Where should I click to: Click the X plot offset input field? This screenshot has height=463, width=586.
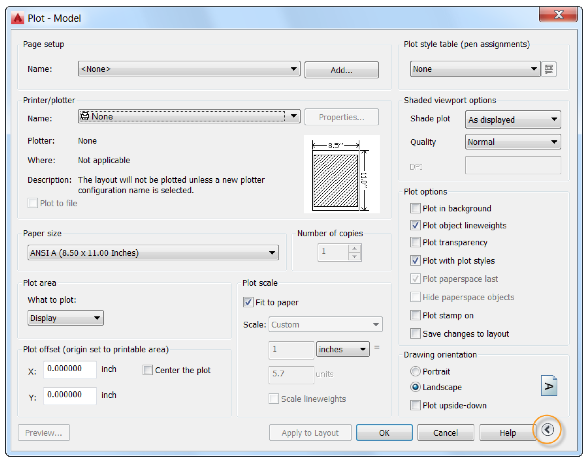(x=70, y=369)
